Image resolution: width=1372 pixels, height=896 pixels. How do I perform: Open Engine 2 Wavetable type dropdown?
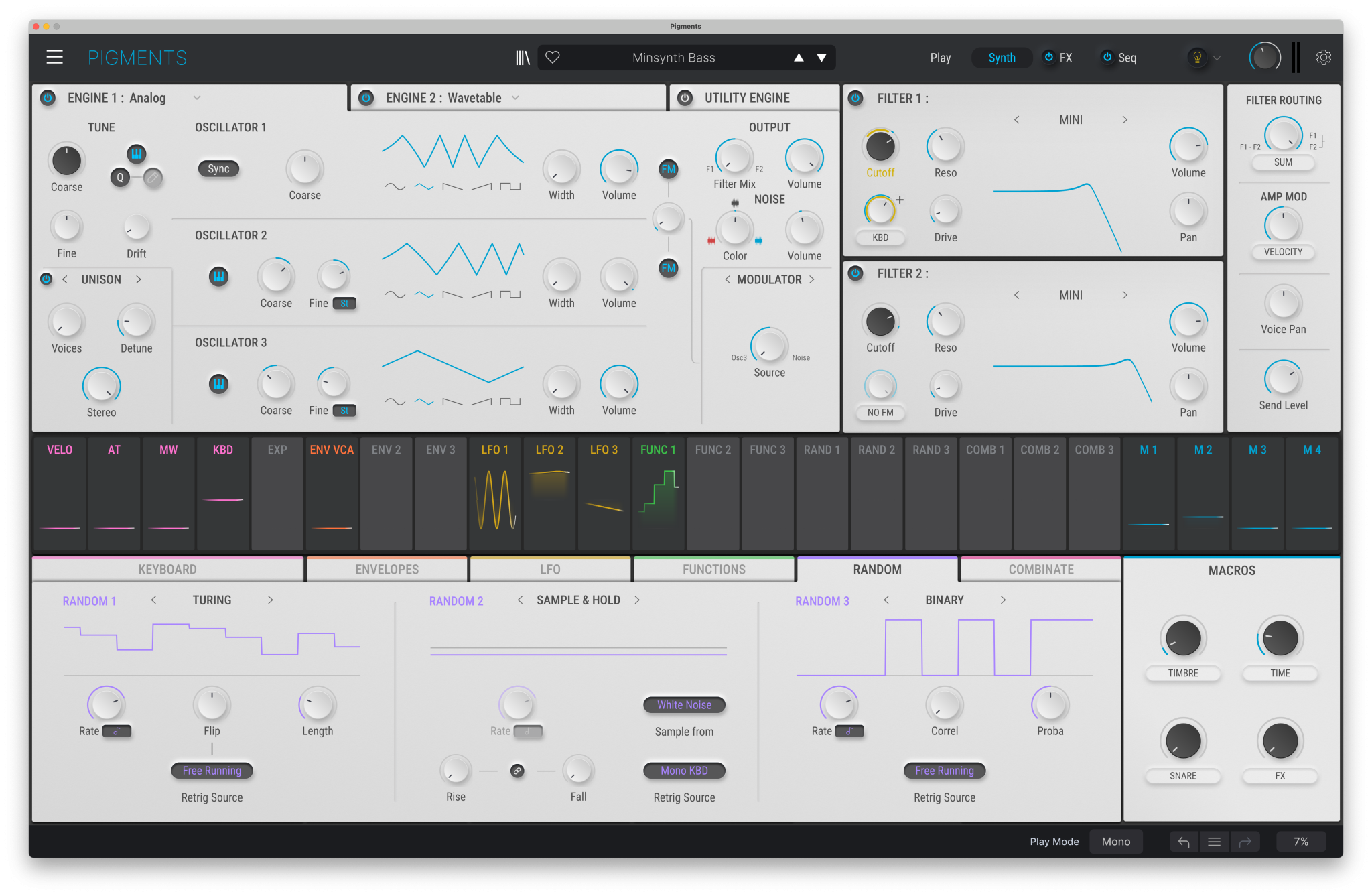point(515,98)
